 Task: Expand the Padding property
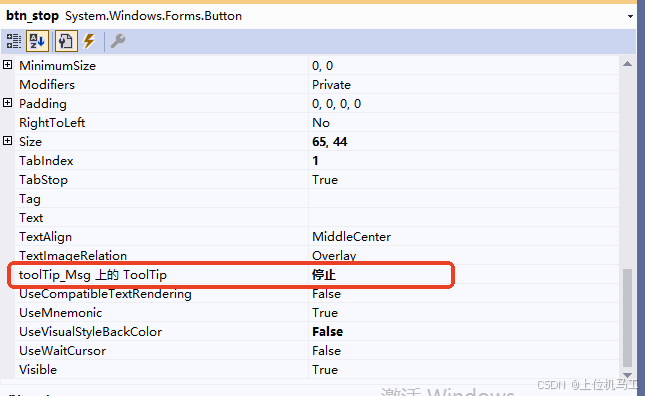(7, 103)
